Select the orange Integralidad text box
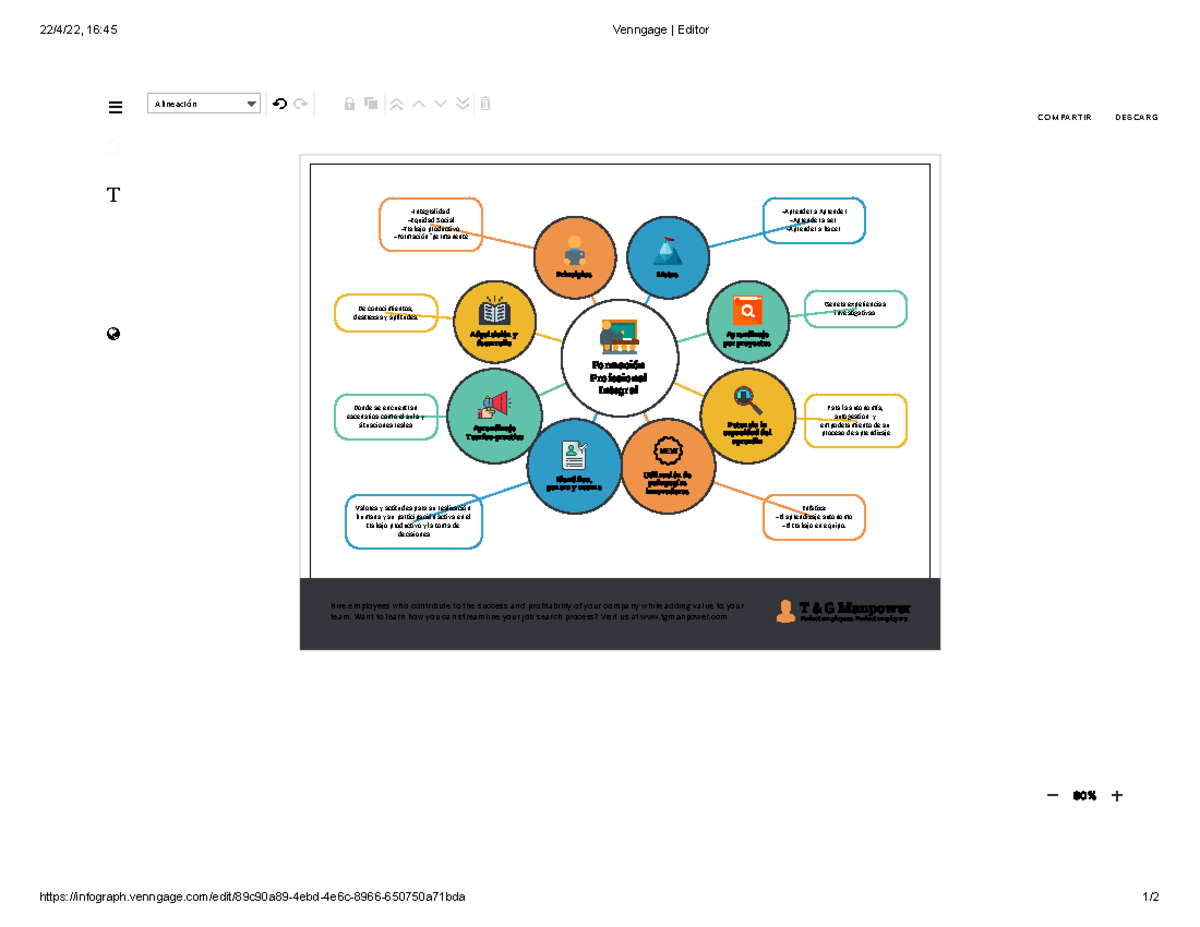The height and width of the screenshot is (927, 1200). (431, 224)
